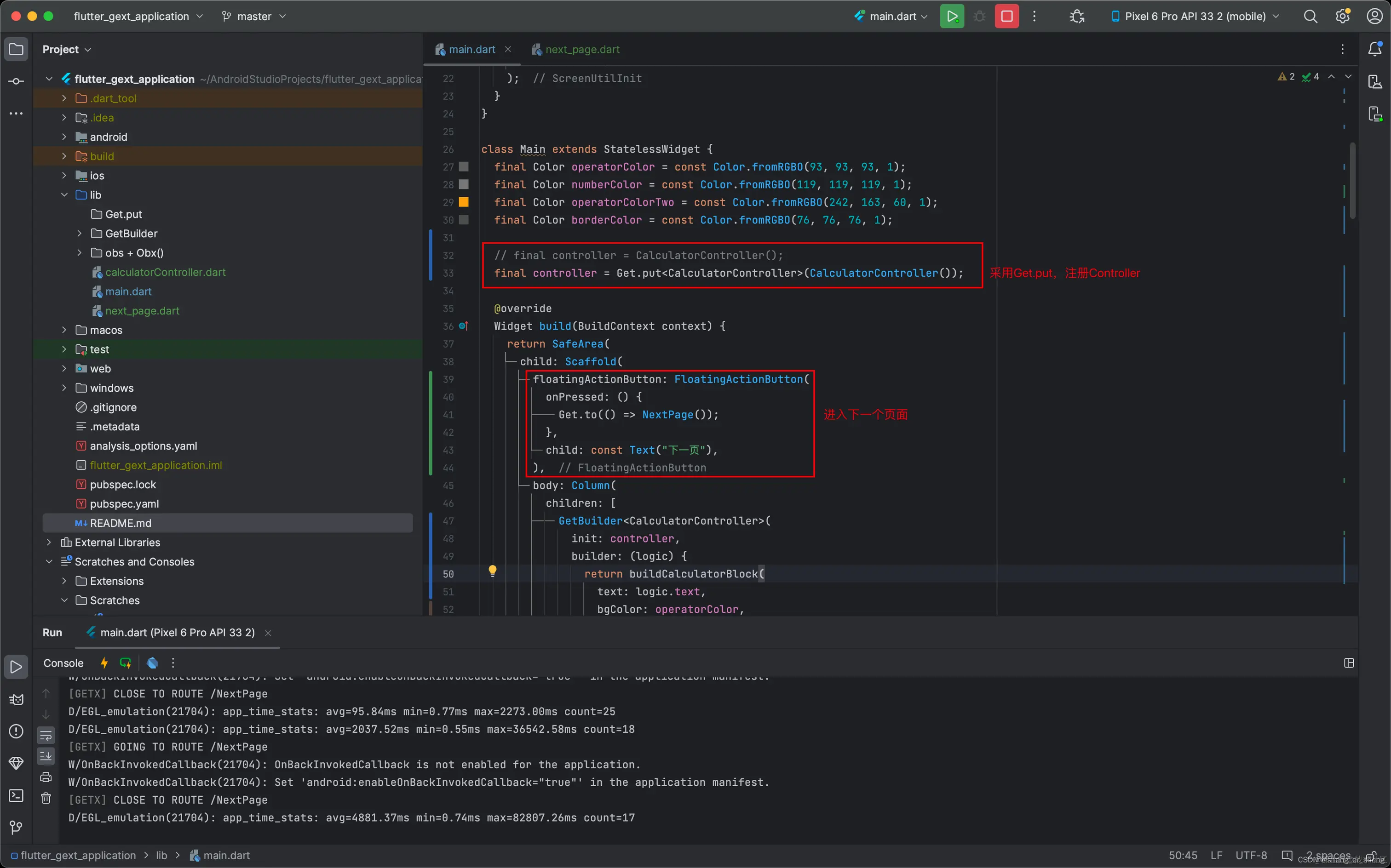1391x868 pixels.
Task: Clear console with the trash icon
Action: click(x=46, y=798)
